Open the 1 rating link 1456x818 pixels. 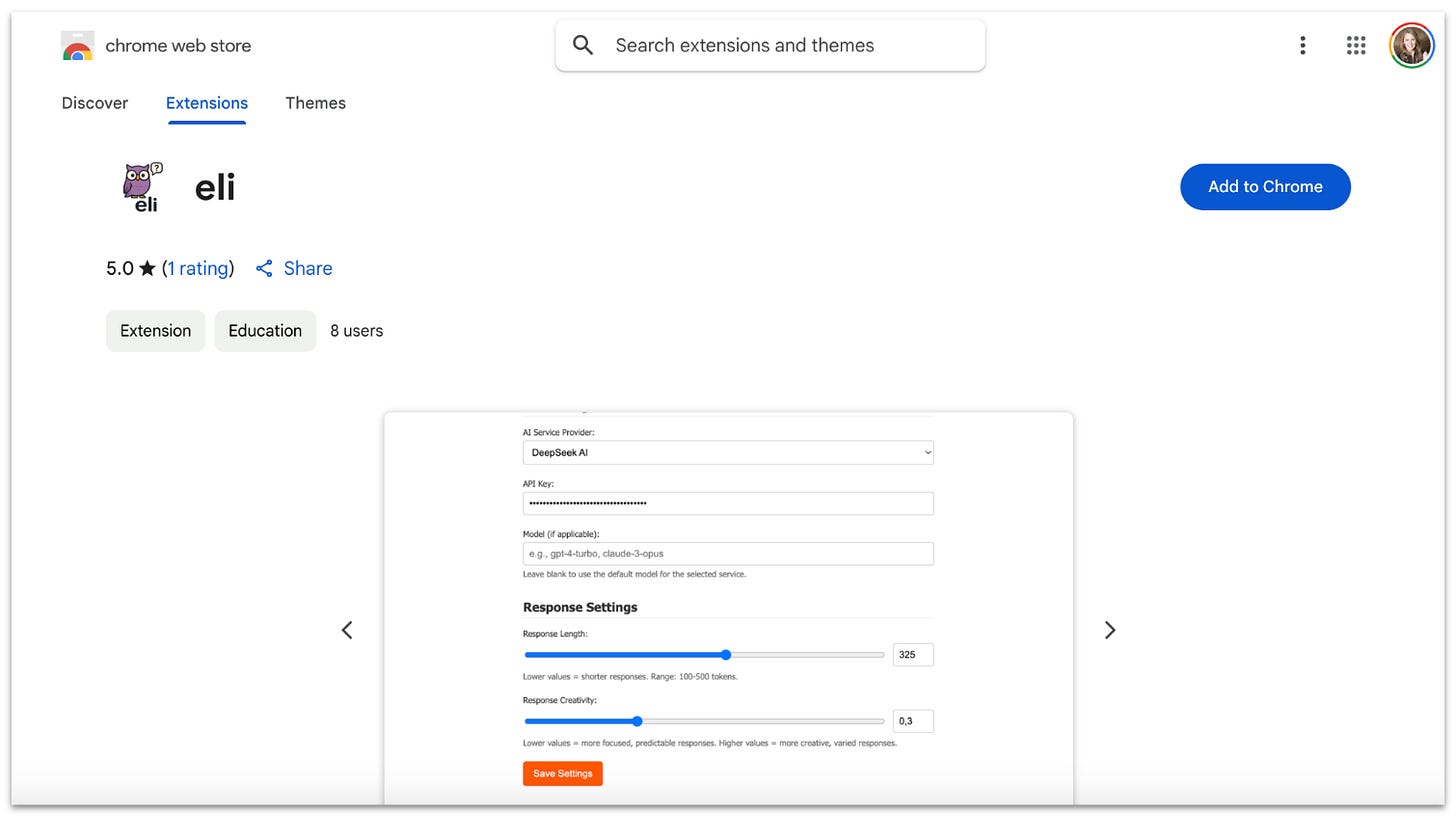pyautogui.click(x=198, y=268)
